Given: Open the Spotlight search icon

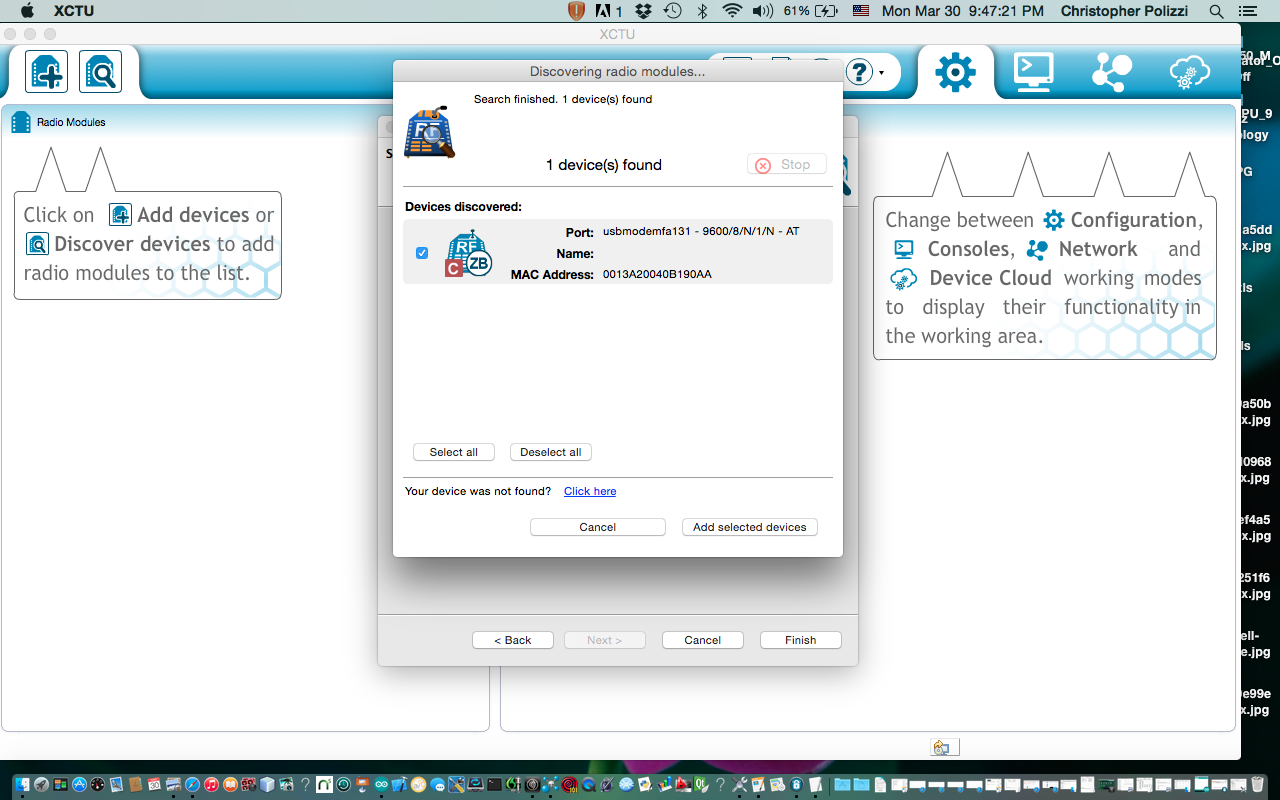Looking at the screenshot, I should point(1216,11).
